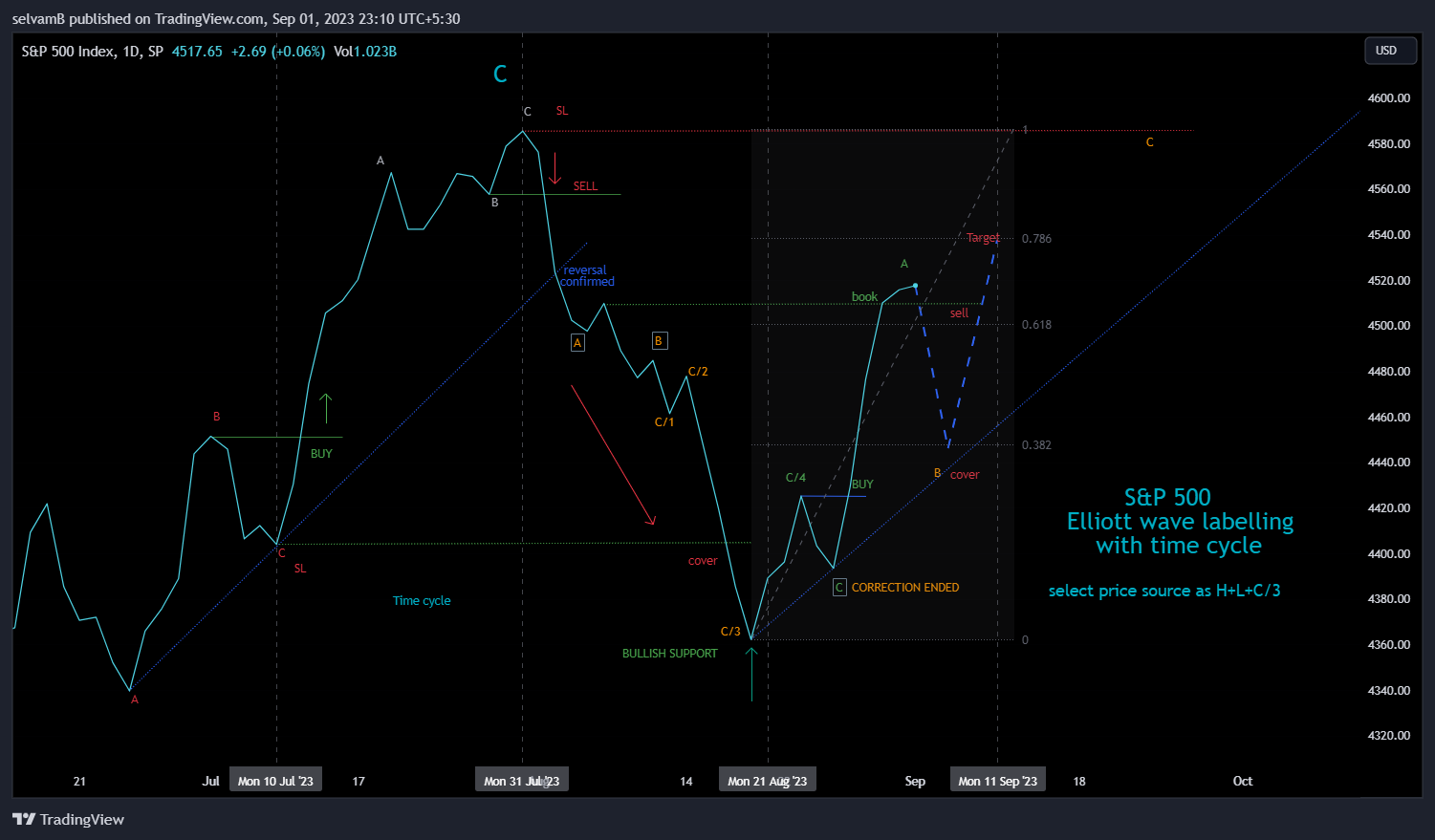Click the 14 label on the time axis

point(686,781)
